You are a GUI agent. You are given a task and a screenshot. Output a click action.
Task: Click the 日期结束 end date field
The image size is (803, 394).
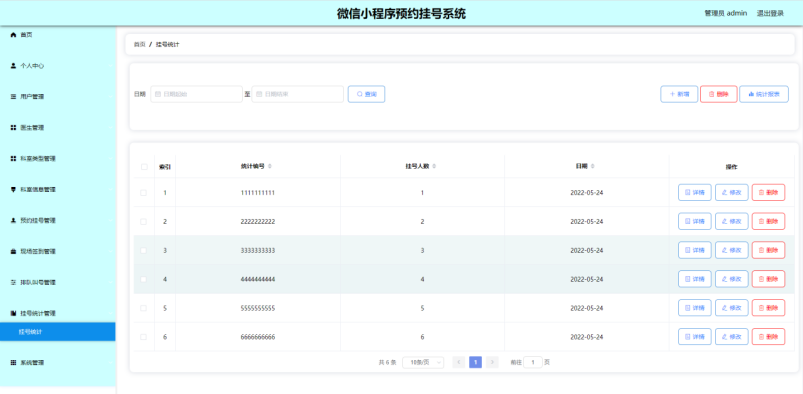tap(298, 94)
